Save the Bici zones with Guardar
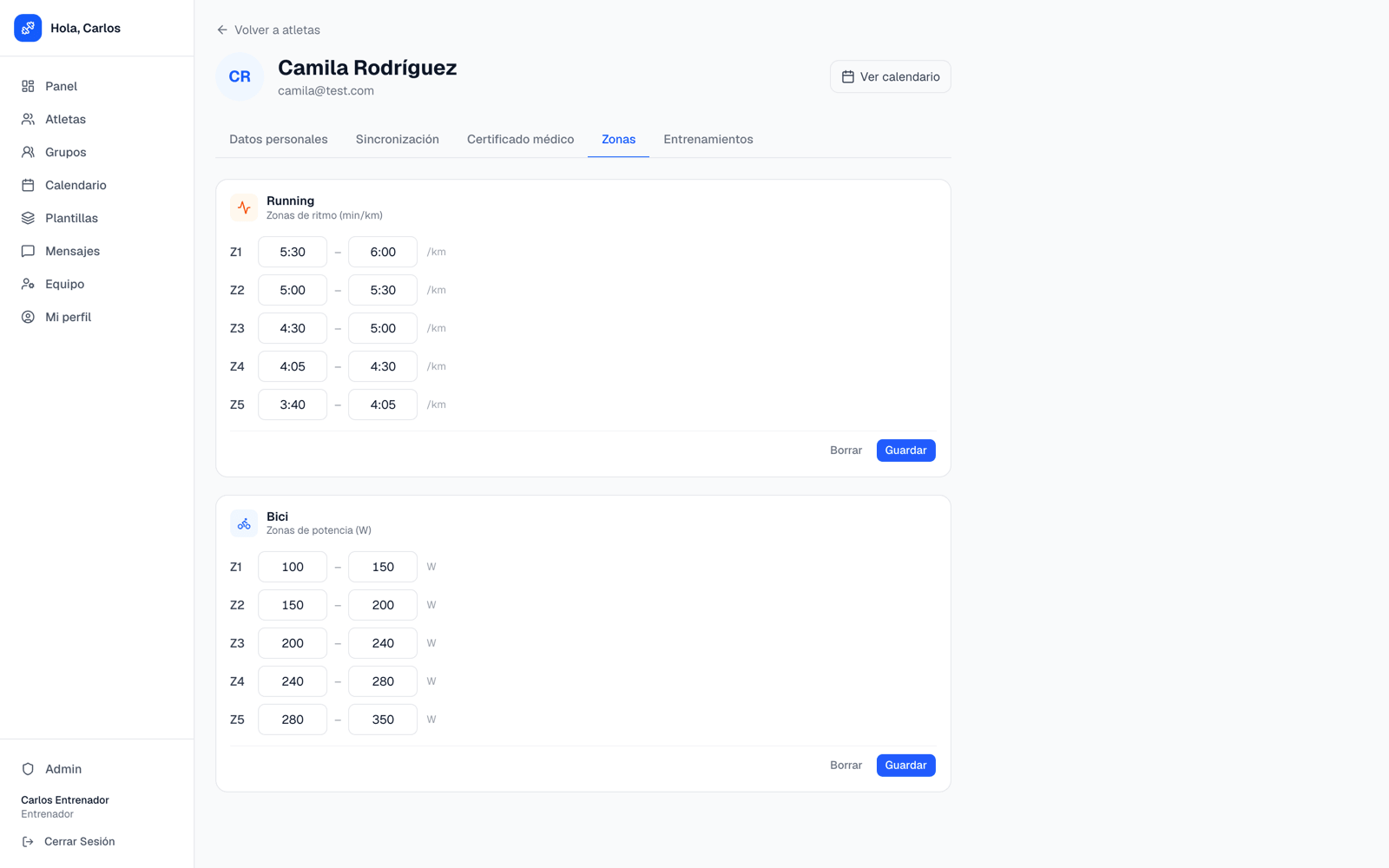The height and width of the screenshot is (868, 1389). 905,766
